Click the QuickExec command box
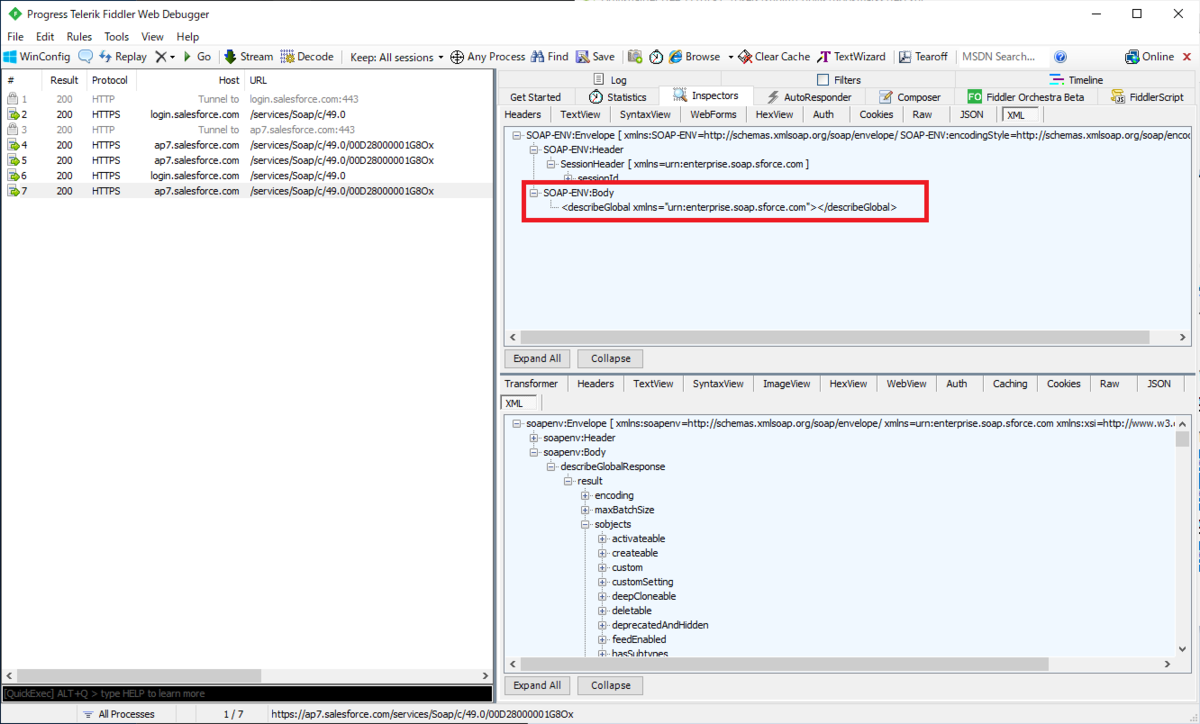 pos(246,693)
